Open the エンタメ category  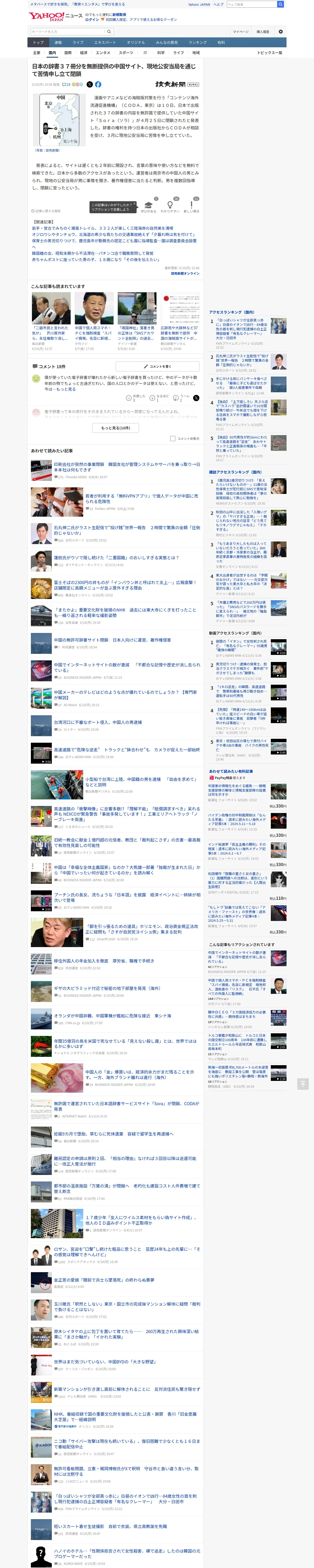pyautogui.click(x=103, y=53)
